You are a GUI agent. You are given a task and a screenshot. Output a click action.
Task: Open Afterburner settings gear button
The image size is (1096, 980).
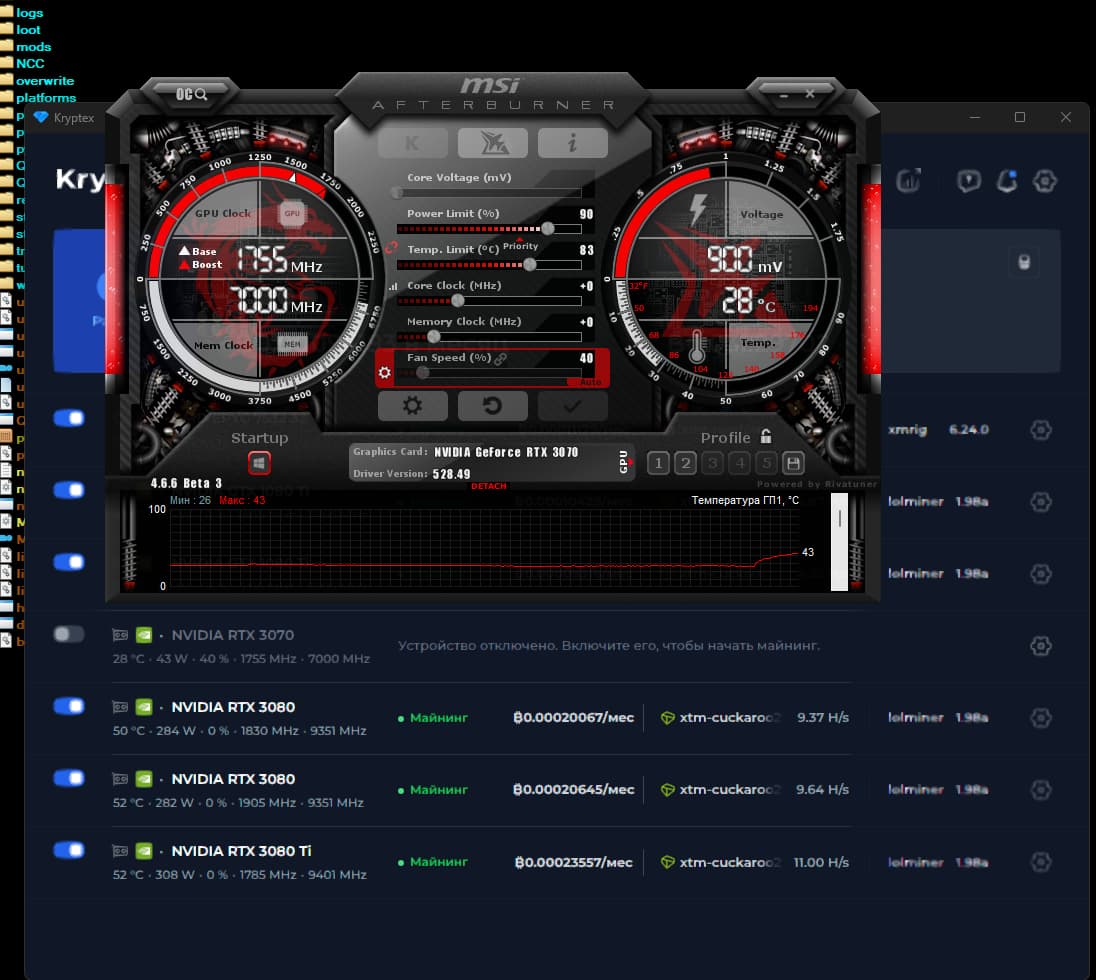coord(412,406)
